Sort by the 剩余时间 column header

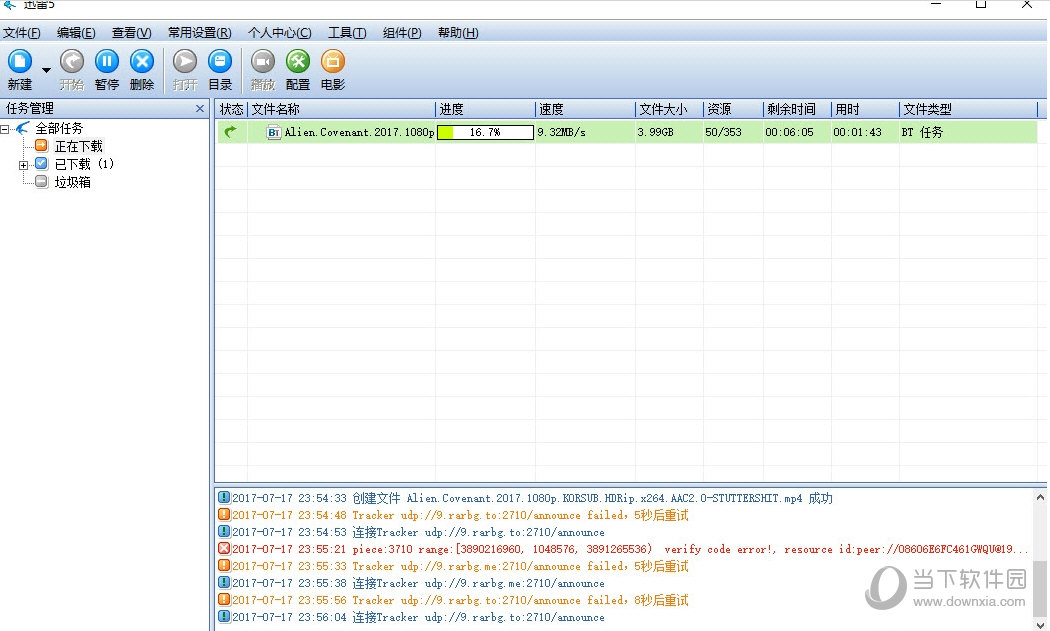click(797, 109)
